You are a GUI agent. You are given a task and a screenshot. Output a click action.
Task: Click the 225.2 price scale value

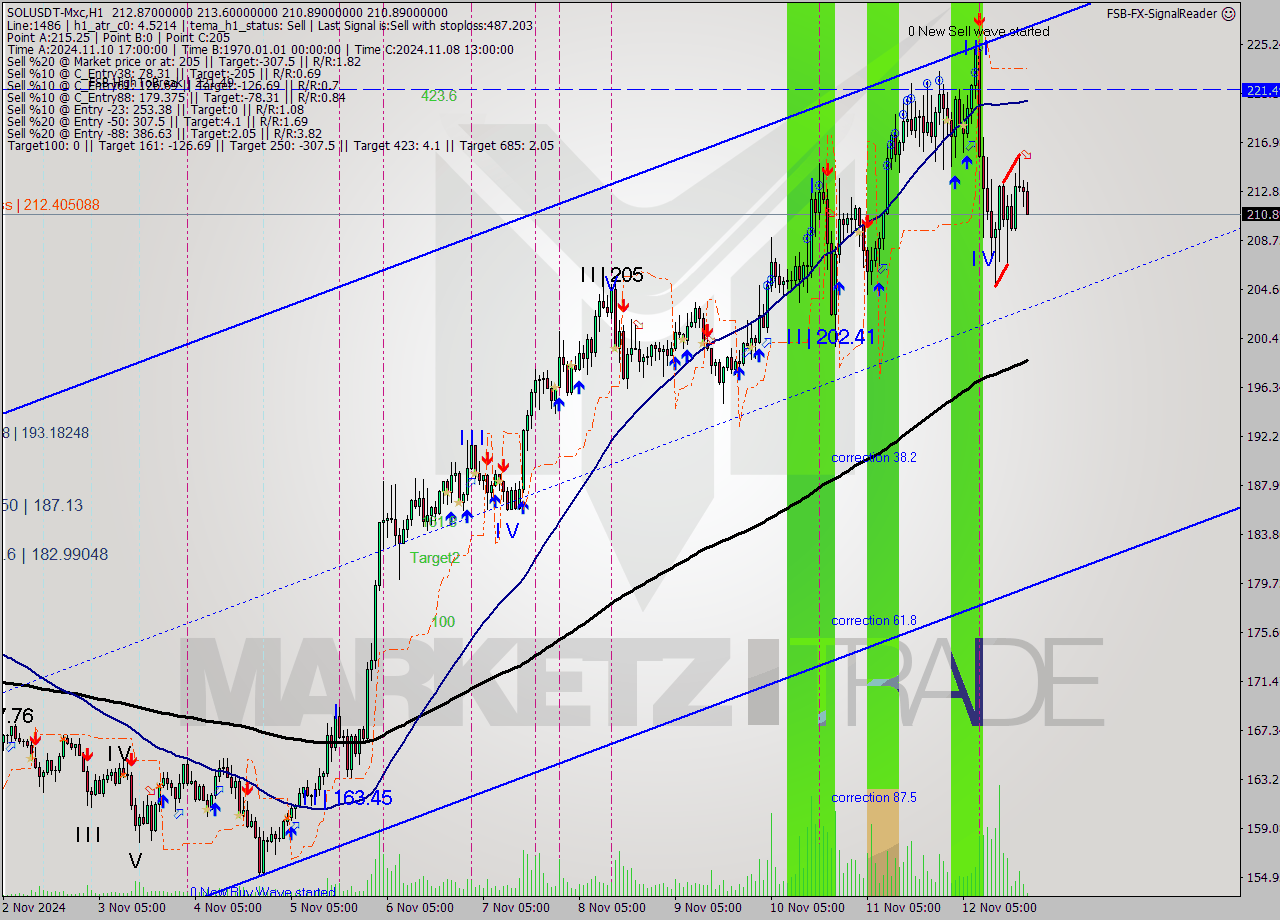[1262, 44]
